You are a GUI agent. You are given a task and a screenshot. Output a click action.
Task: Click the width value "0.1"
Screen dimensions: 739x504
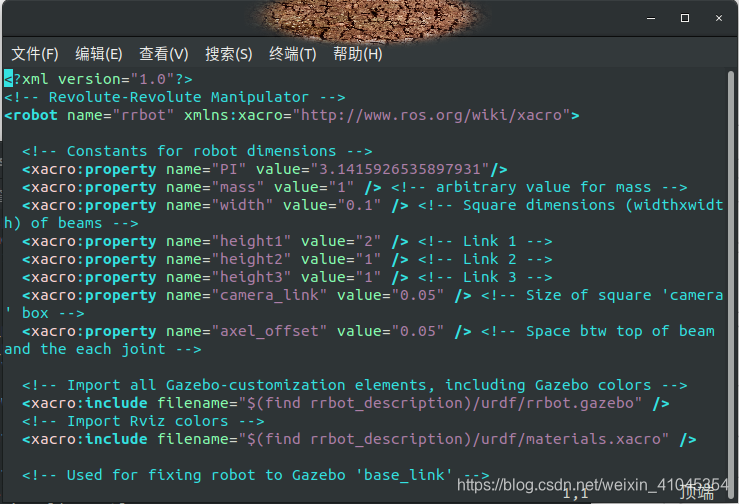(360, 205)
